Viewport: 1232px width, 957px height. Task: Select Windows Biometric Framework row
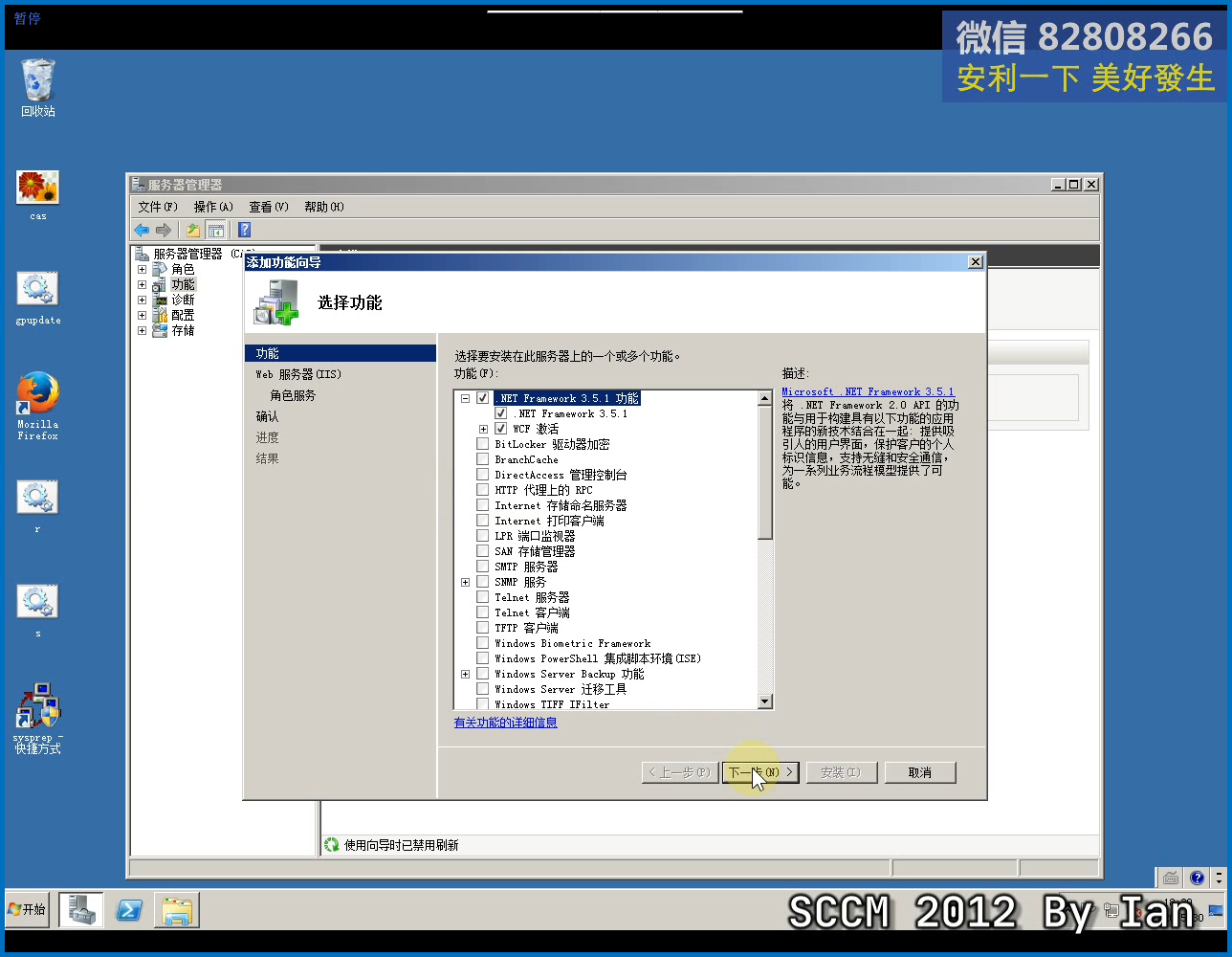(572, 643)
